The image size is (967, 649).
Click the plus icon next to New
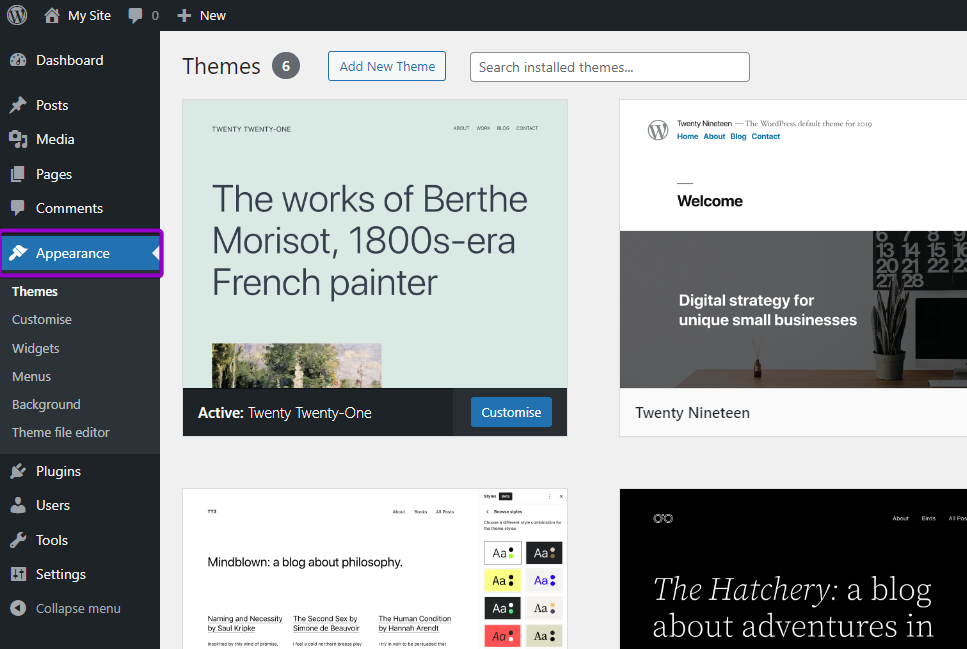(x=184, y=15)
